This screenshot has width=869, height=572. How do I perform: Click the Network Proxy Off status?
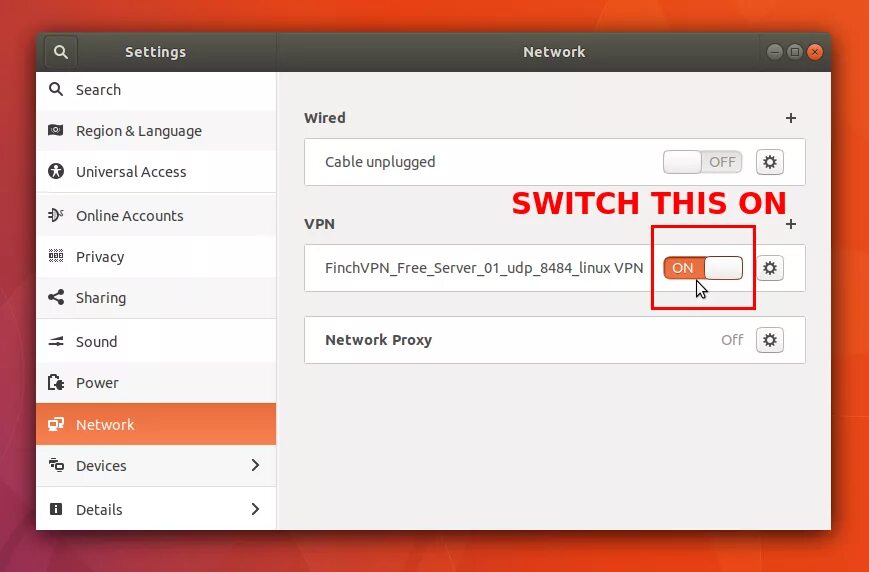click(732, 340)
